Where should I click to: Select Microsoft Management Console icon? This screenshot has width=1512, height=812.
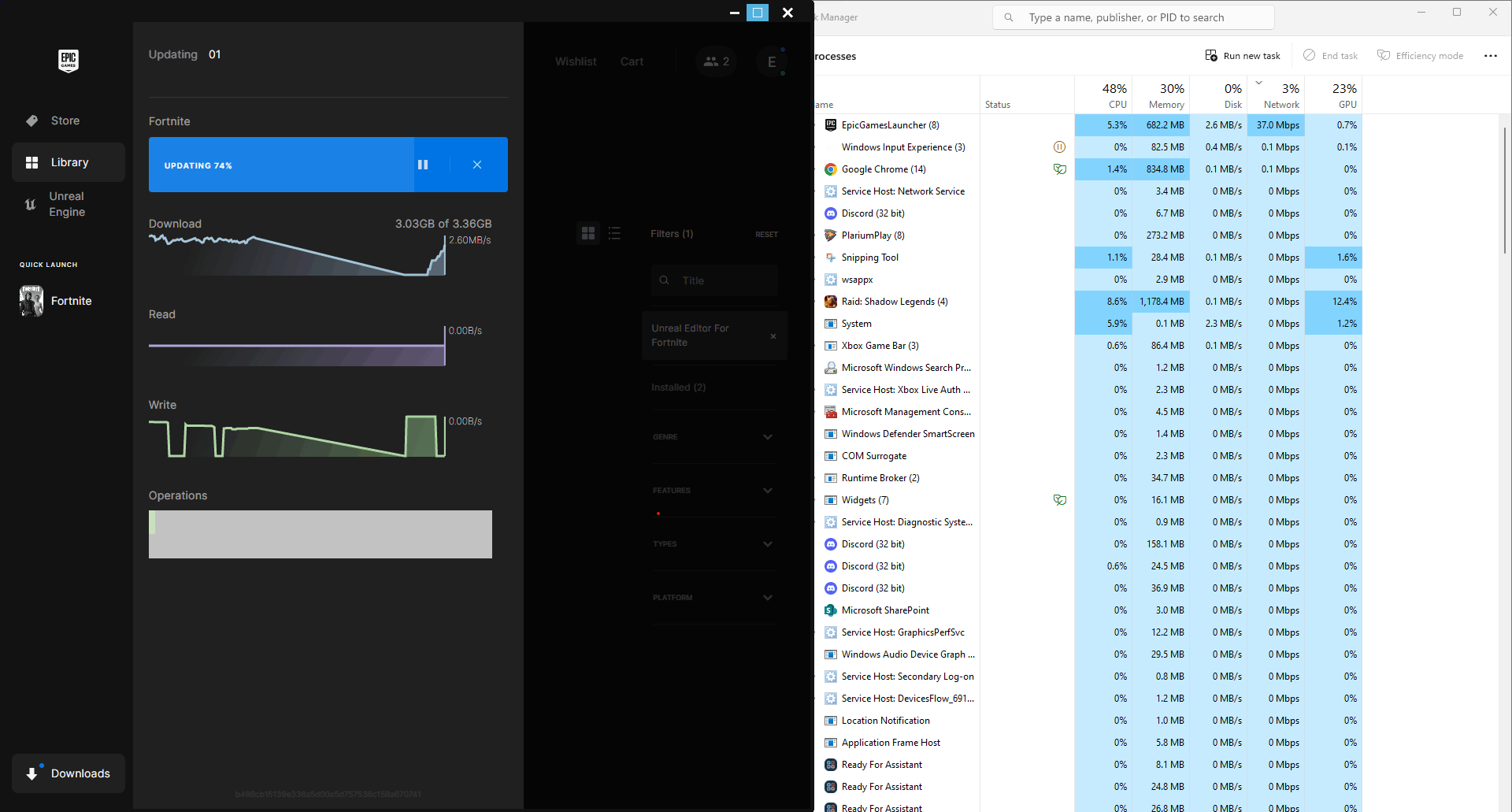click(830, 412)
